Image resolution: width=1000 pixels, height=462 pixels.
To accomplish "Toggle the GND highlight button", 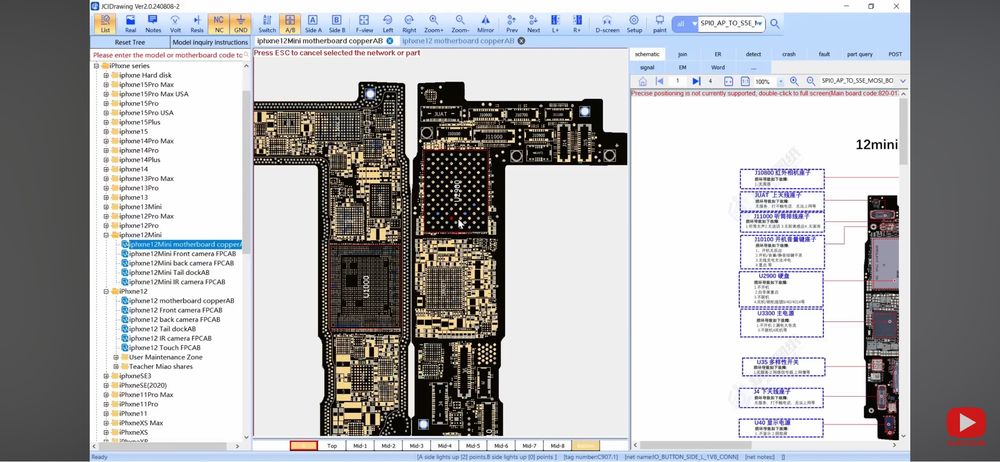I will pos(240,24).
